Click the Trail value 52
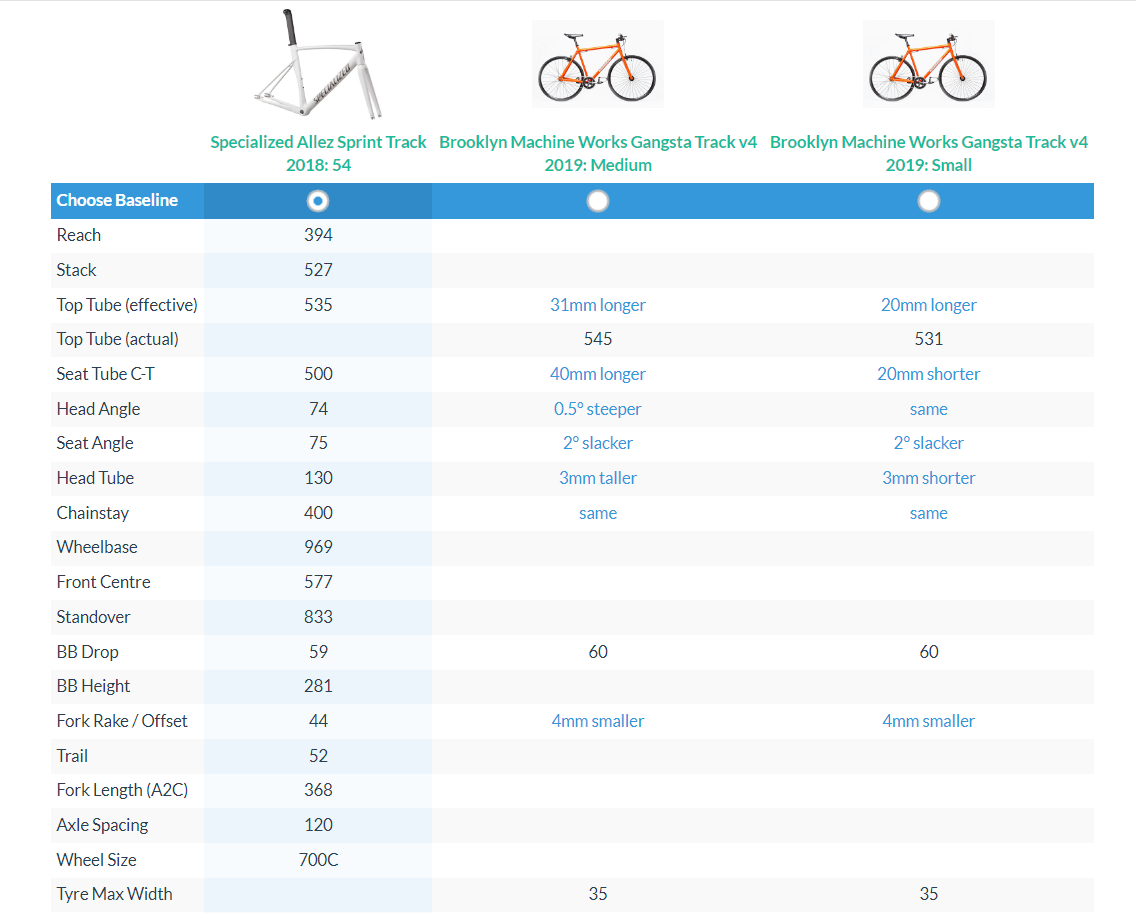Image resolution: width=1136 pixels, height=913 pixels. (x=318, y=756)
